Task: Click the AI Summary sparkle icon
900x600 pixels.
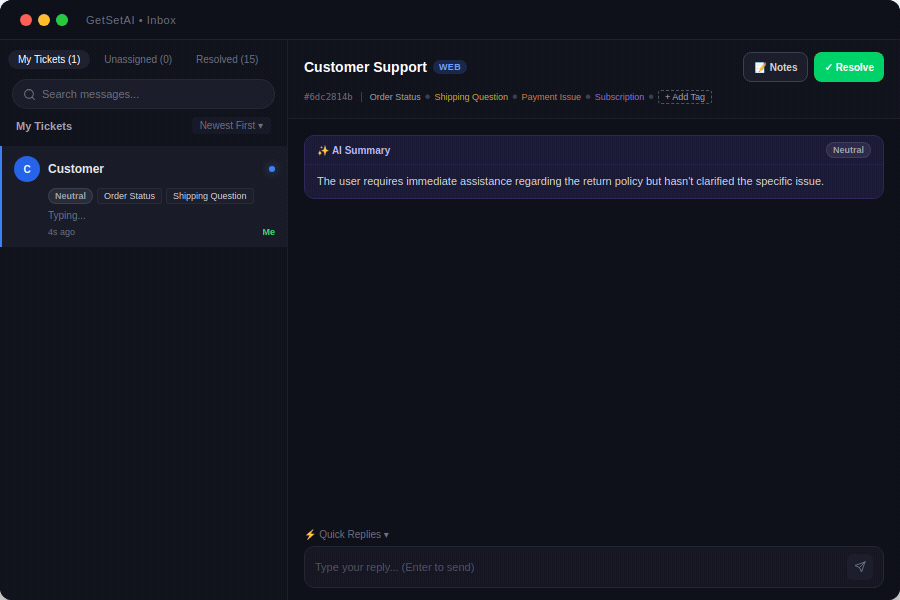Action: point(323,150)
